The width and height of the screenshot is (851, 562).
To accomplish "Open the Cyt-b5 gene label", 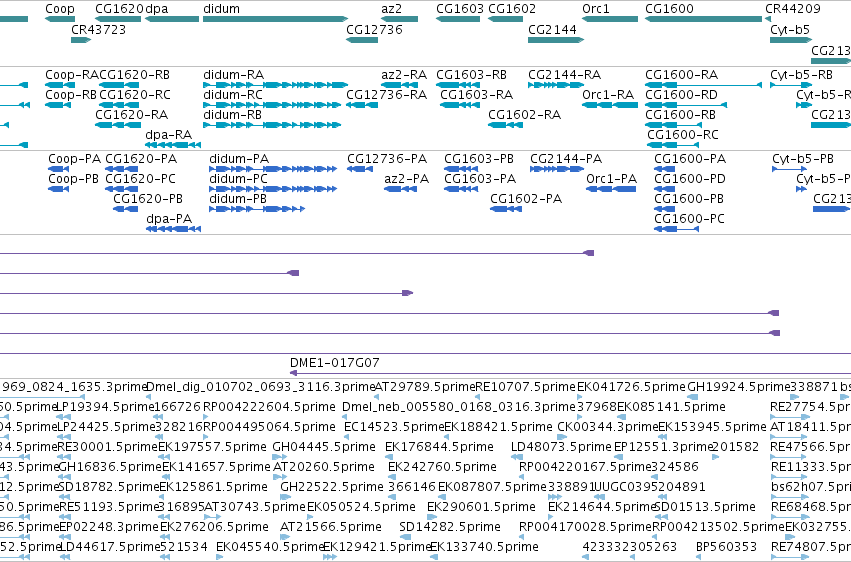I will click(x=790, y=30).
